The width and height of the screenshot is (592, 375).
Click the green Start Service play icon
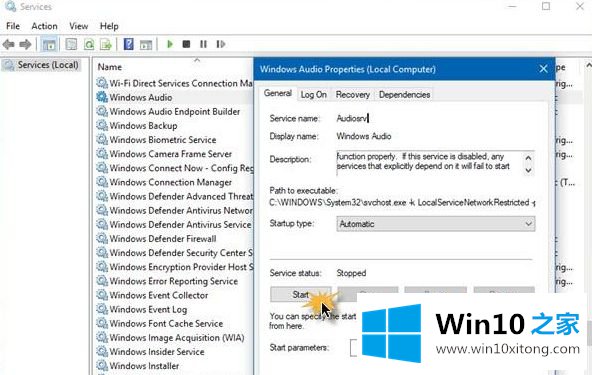tap(170, 45)
